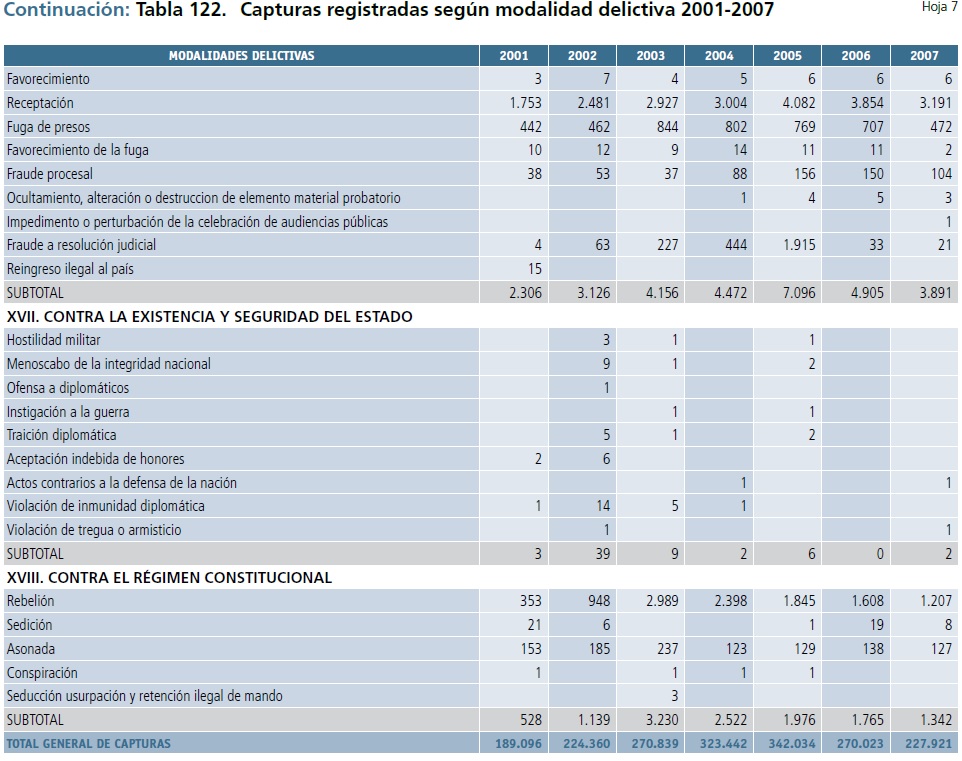Click the Fraude procesal row label
The height and width of the screenshot is (761, 962).
coord(48,174)
